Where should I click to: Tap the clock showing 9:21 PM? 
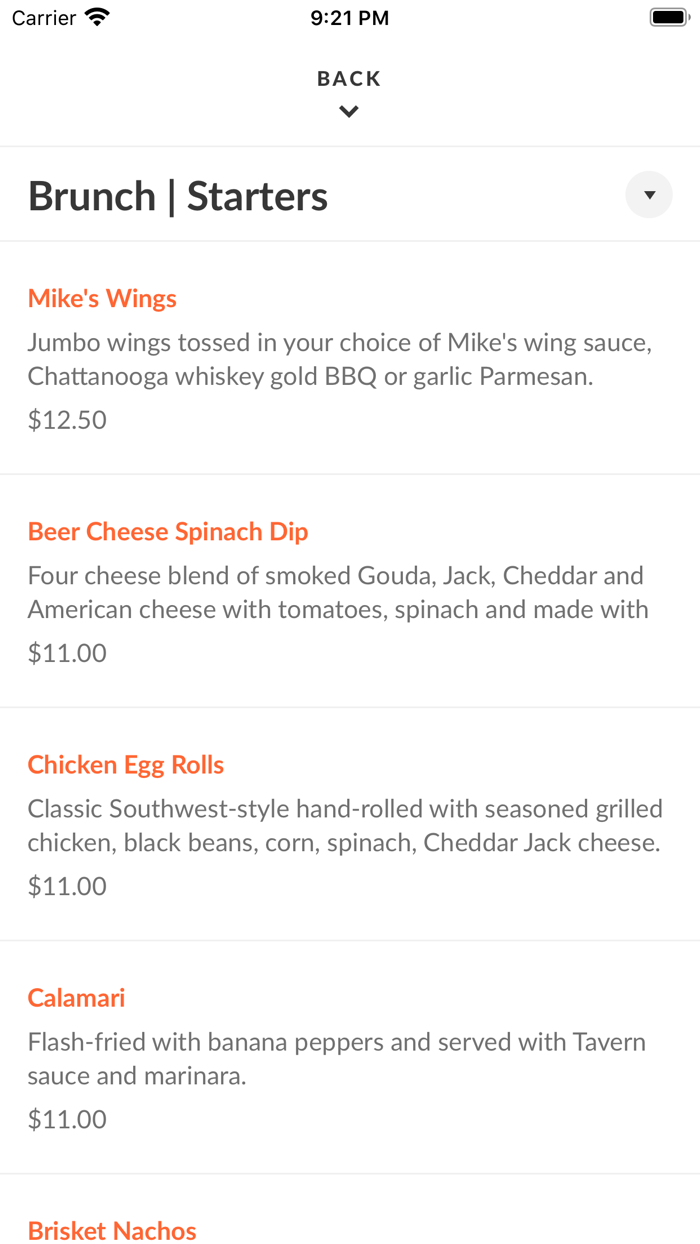click(349, 17)
